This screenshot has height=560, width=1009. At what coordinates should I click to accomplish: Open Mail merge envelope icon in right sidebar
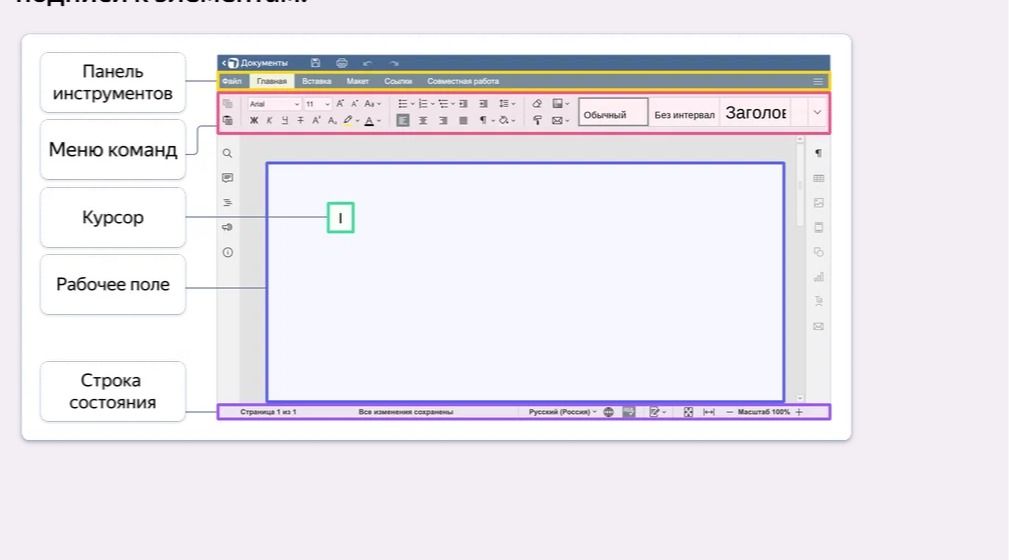point(819,326)
